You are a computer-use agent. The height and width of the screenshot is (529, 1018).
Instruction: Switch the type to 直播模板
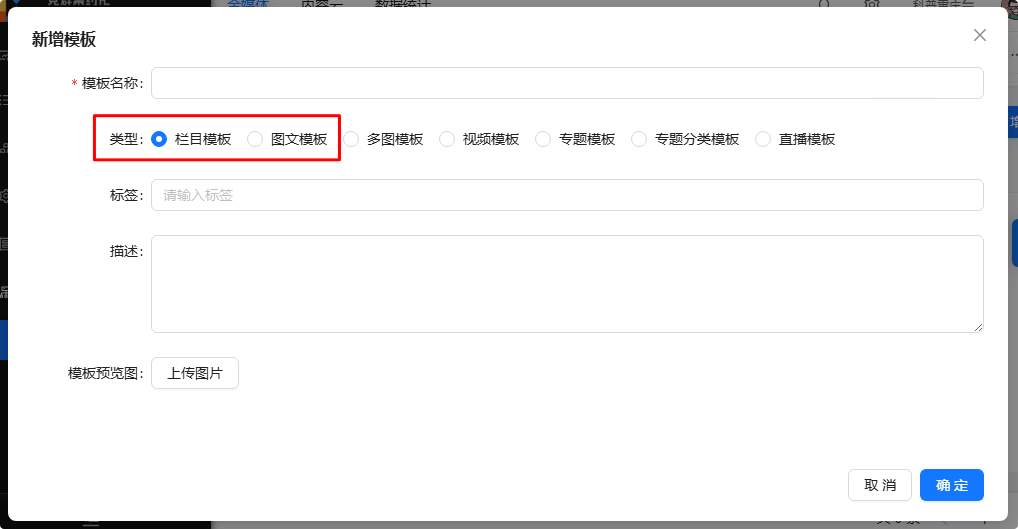(x=763, y=139)
